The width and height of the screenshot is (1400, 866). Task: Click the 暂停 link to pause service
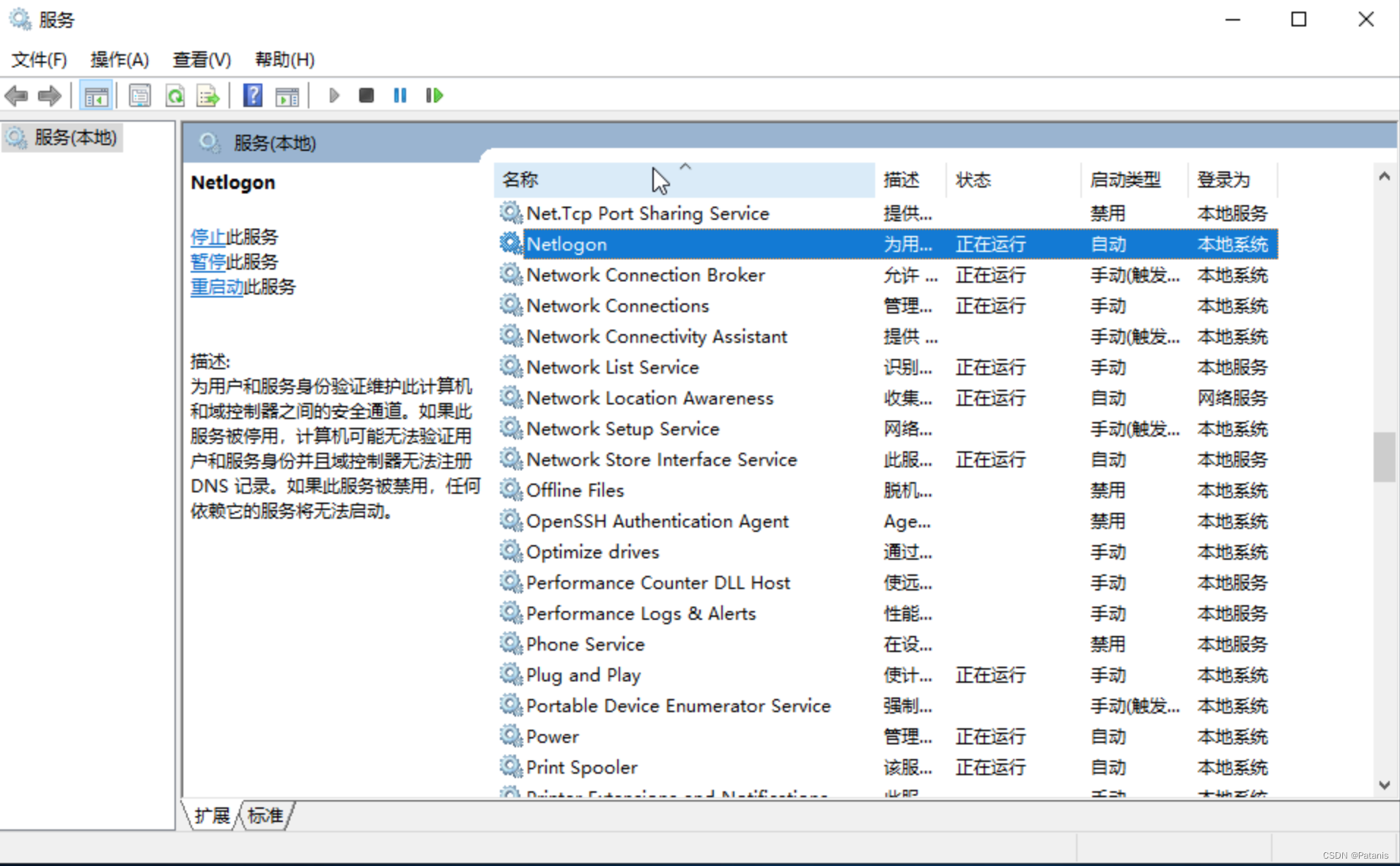[x=208, y=262]
